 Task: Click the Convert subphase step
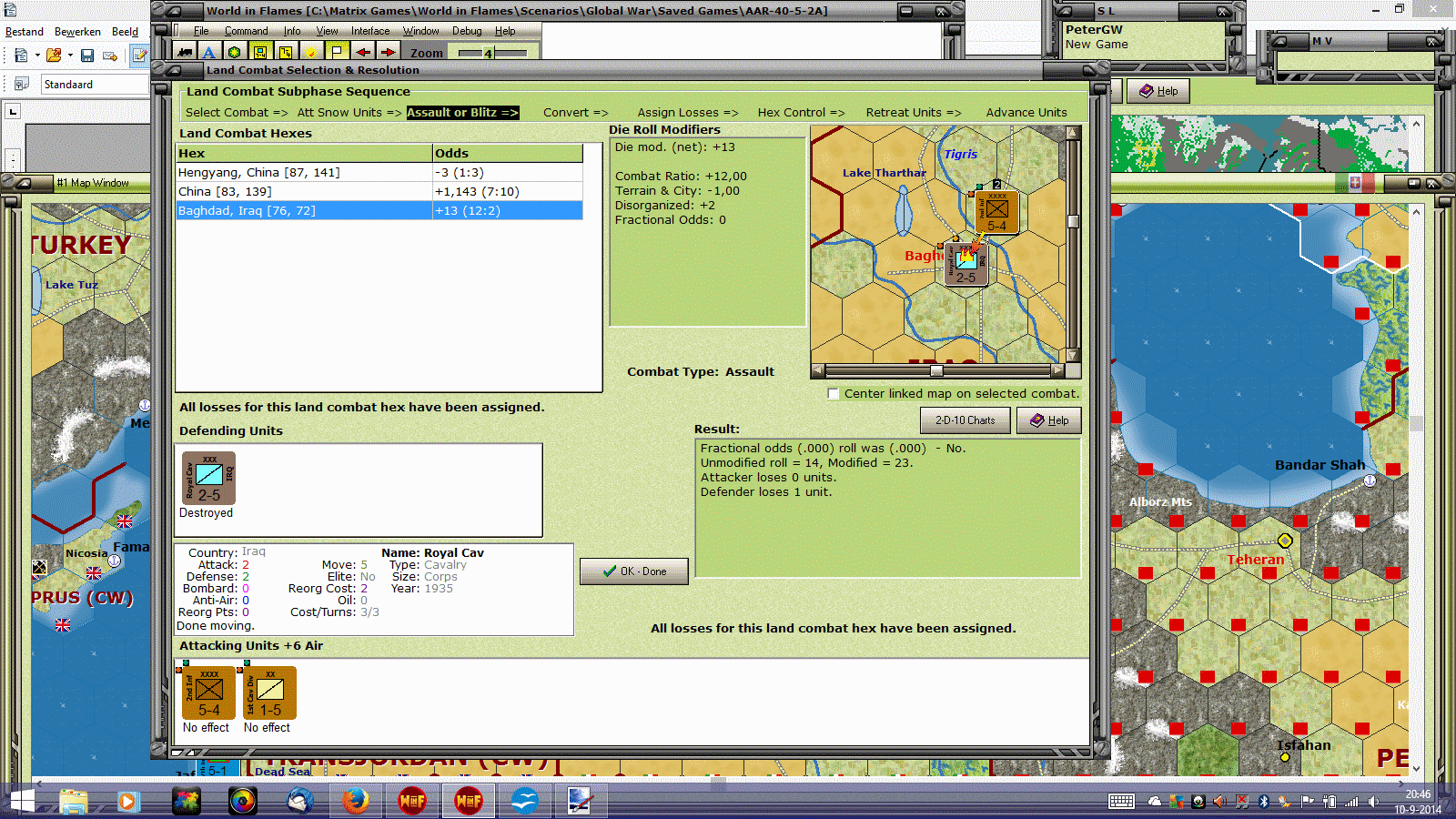tap(576, 113)
